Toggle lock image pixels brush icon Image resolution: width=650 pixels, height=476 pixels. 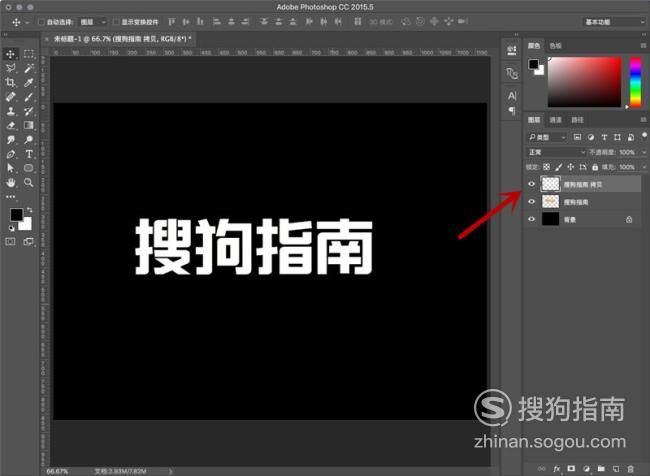(x=558, y=167)
